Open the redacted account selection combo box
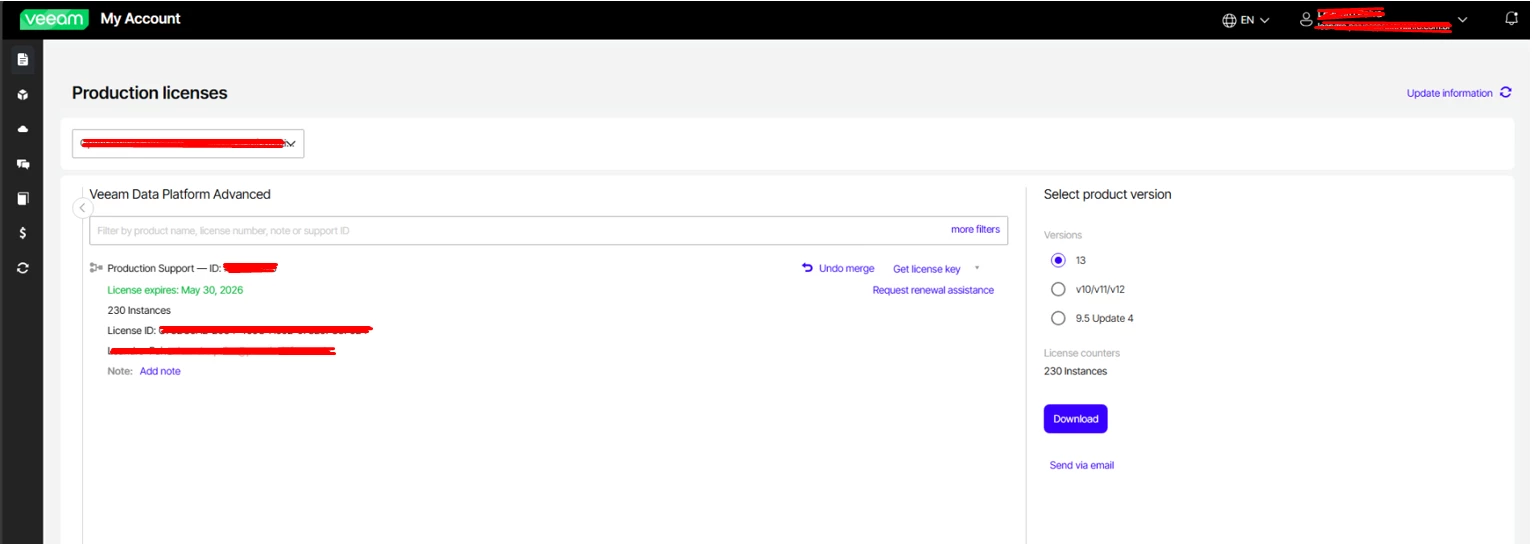1532x544 pixels. click(x=188, y=143)
